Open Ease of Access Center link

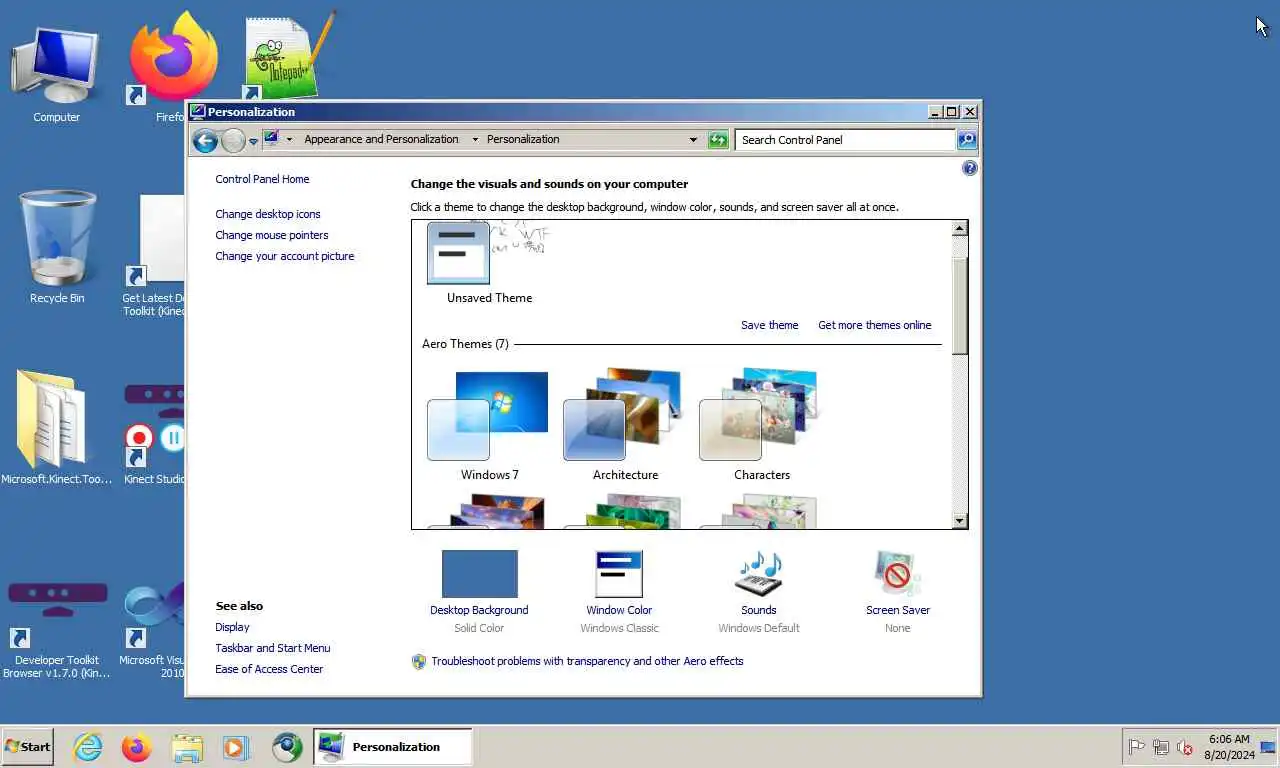coord(269,669)
